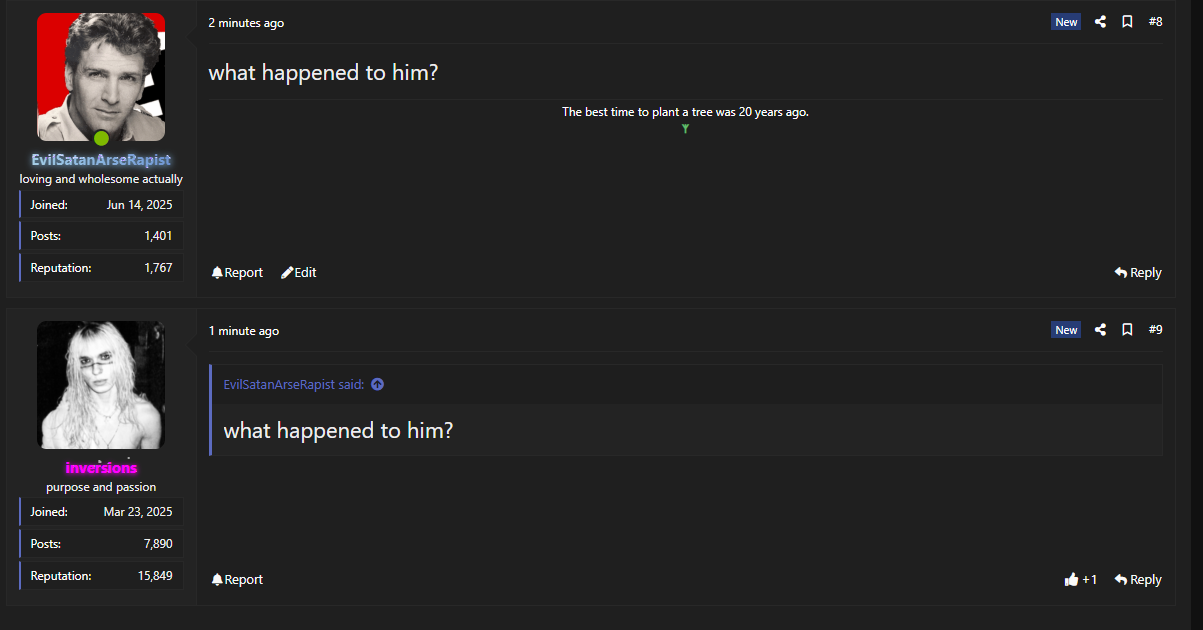Viewport: 1203px width, 630px height.
Task: Open the avatar of post #8's author
Action: [x=101, y=77]
